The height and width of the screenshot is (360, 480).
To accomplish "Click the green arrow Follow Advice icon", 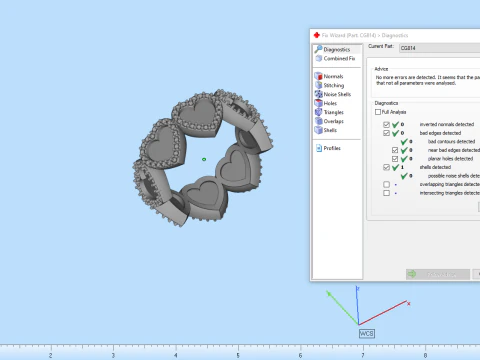I will [412, 274].
